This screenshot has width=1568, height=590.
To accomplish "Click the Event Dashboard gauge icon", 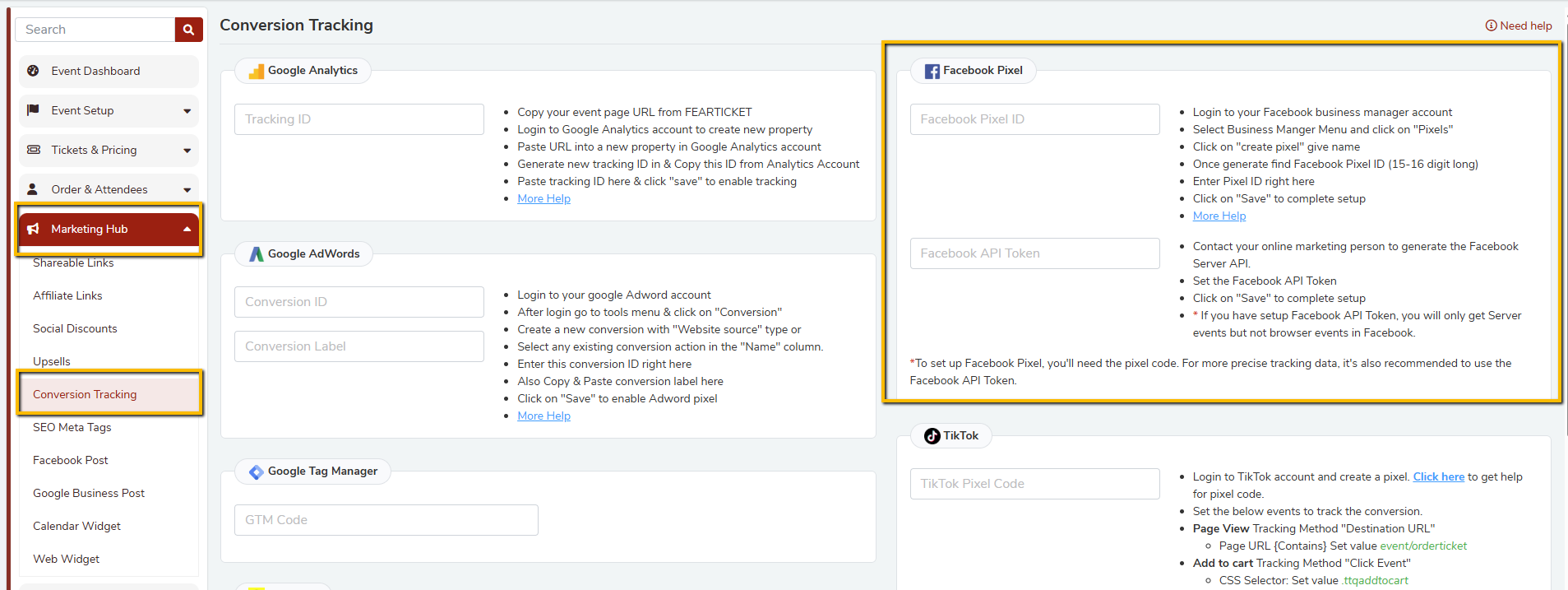I will (33, 71).
